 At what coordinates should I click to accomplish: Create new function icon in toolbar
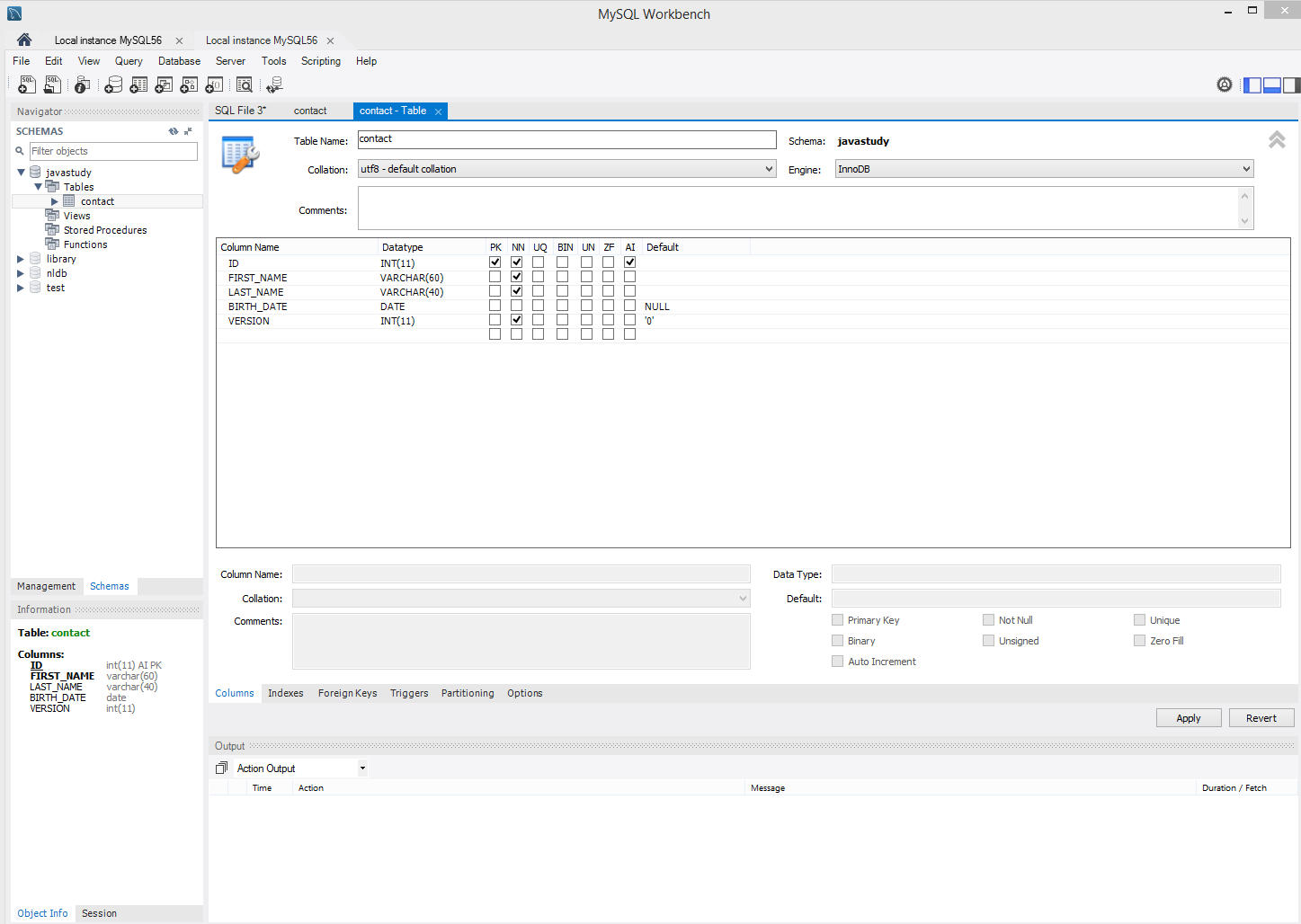[x=214, y=84]
